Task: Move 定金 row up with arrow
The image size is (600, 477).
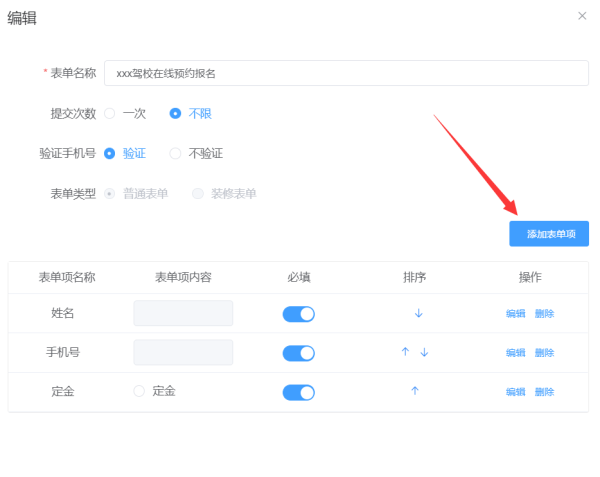Action: 414,391
